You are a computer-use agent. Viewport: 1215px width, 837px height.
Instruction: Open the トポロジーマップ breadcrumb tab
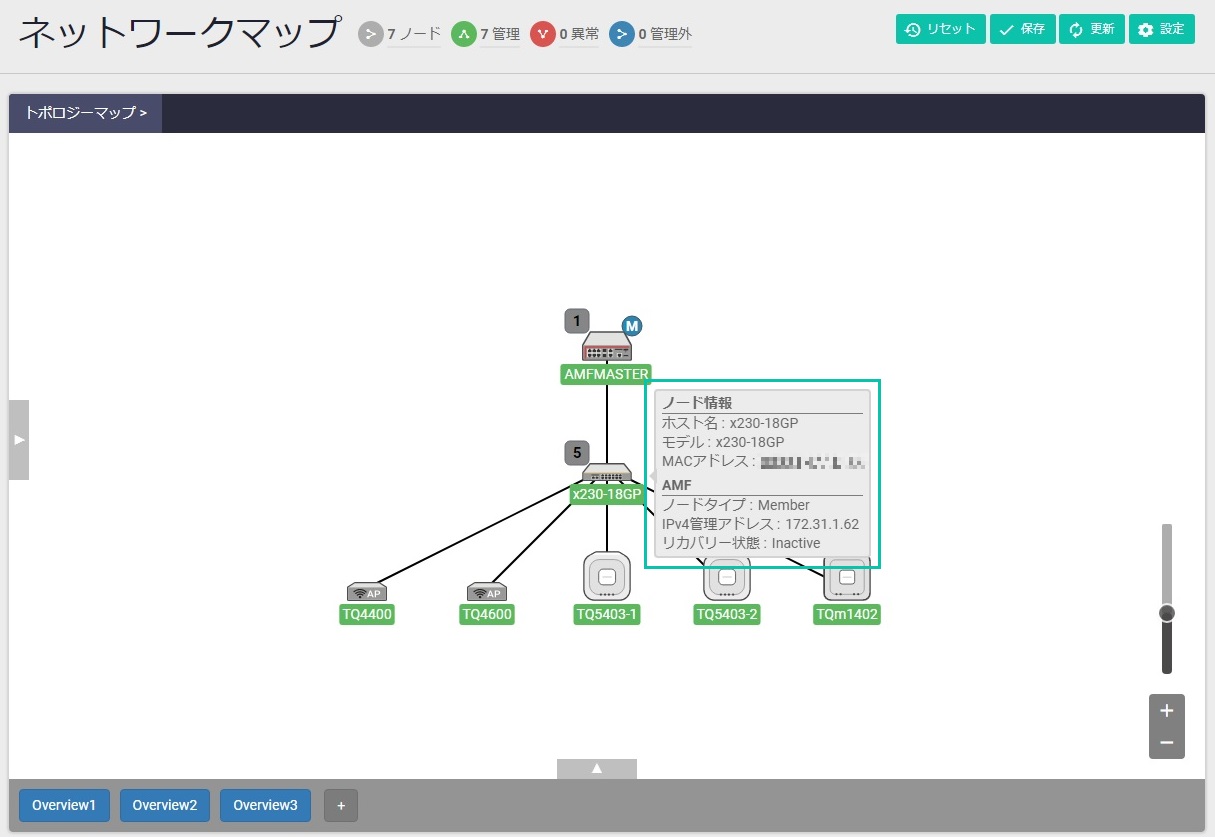pos(86,113)
